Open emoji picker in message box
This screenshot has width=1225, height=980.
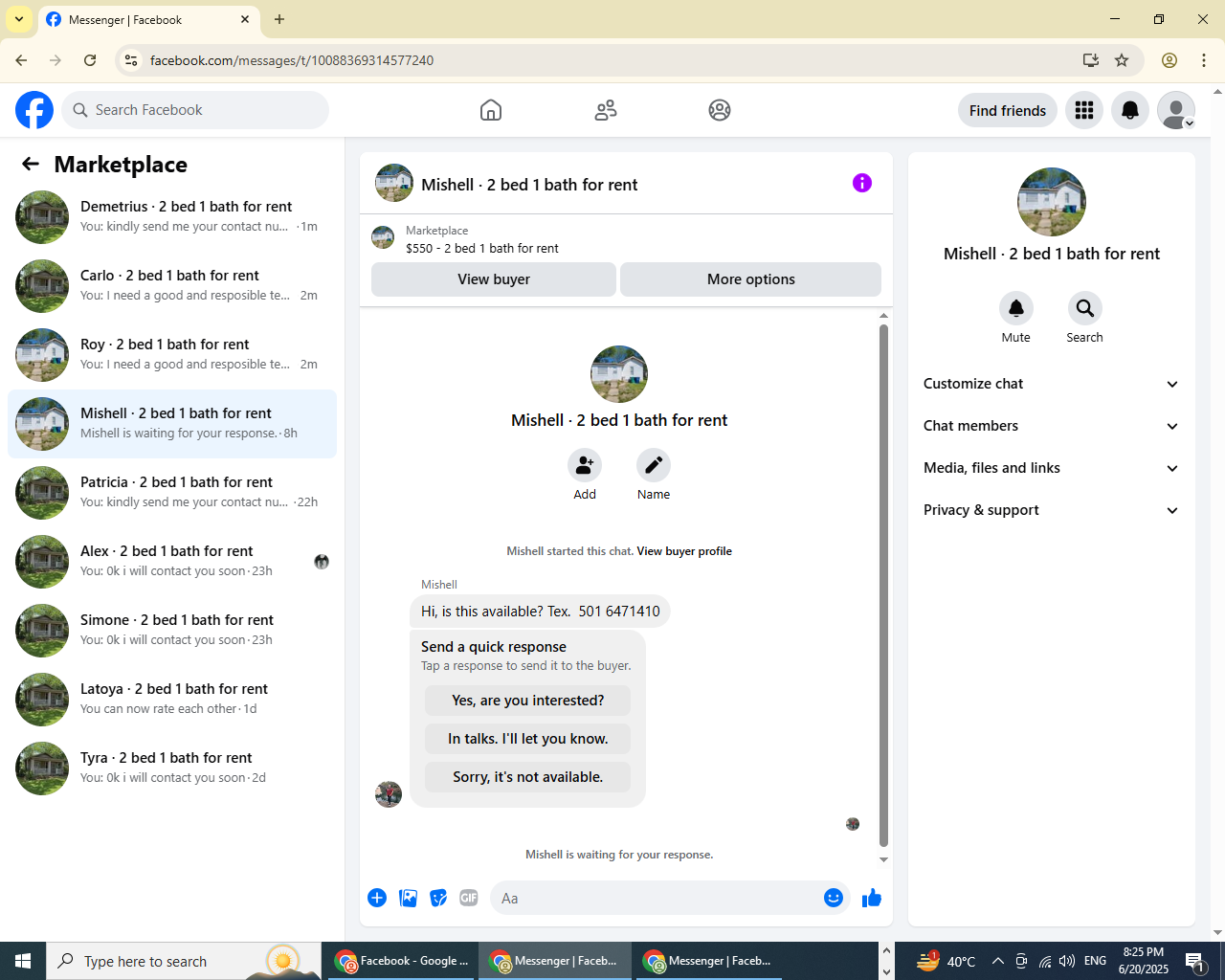(x=834, y=898)
